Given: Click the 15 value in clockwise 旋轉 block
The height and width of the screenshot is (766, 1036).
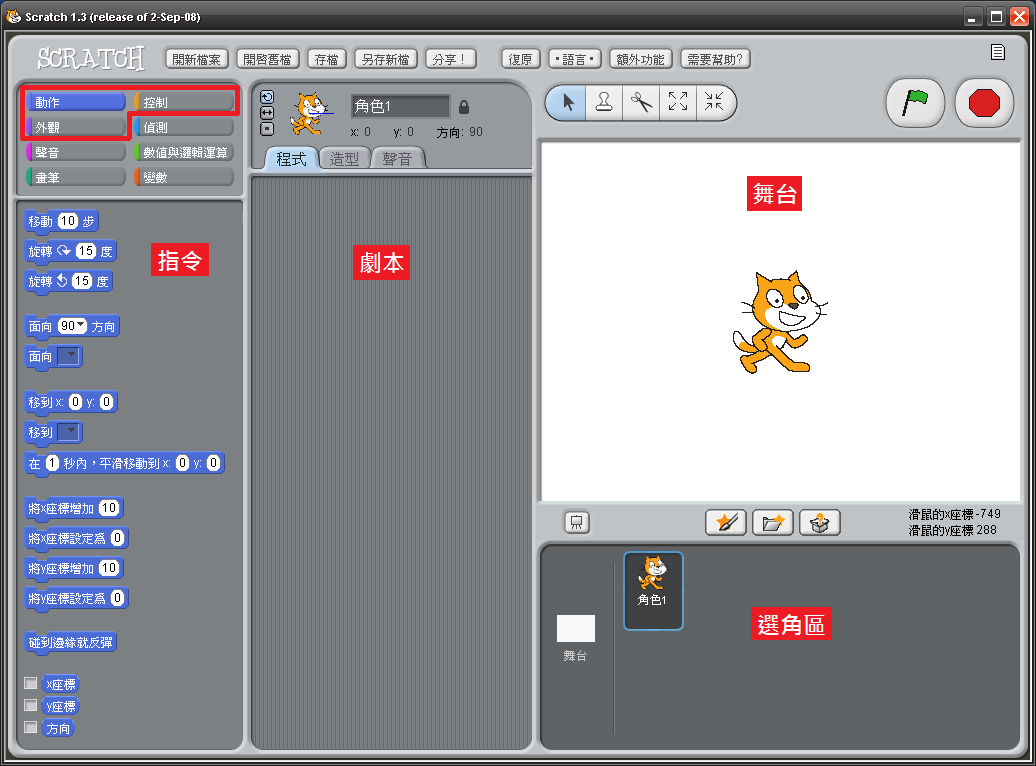Looking at the screenshot, I should [86, 250].
